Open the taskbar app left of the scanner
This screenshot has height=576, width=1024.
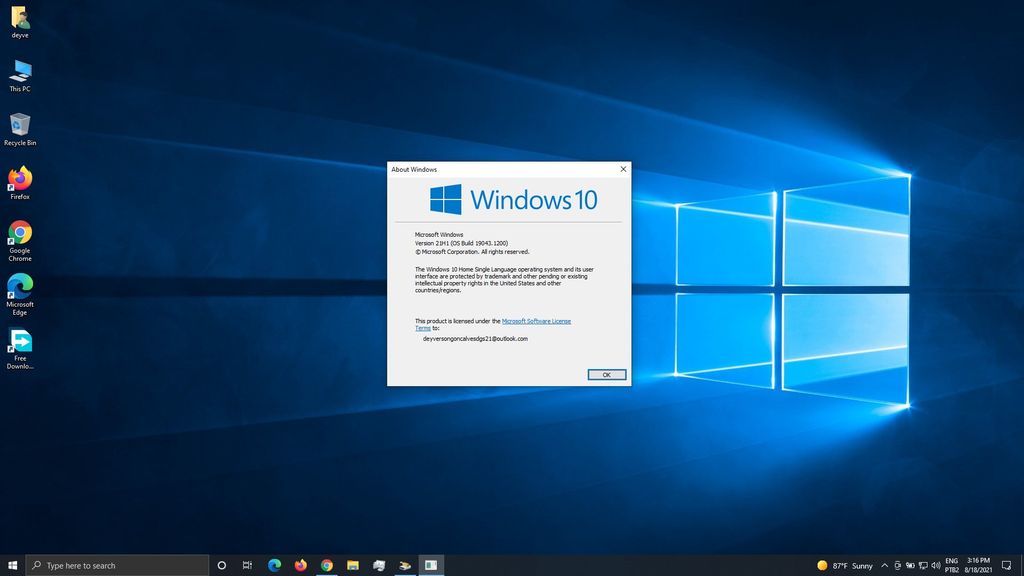click(x=379, y=565)
